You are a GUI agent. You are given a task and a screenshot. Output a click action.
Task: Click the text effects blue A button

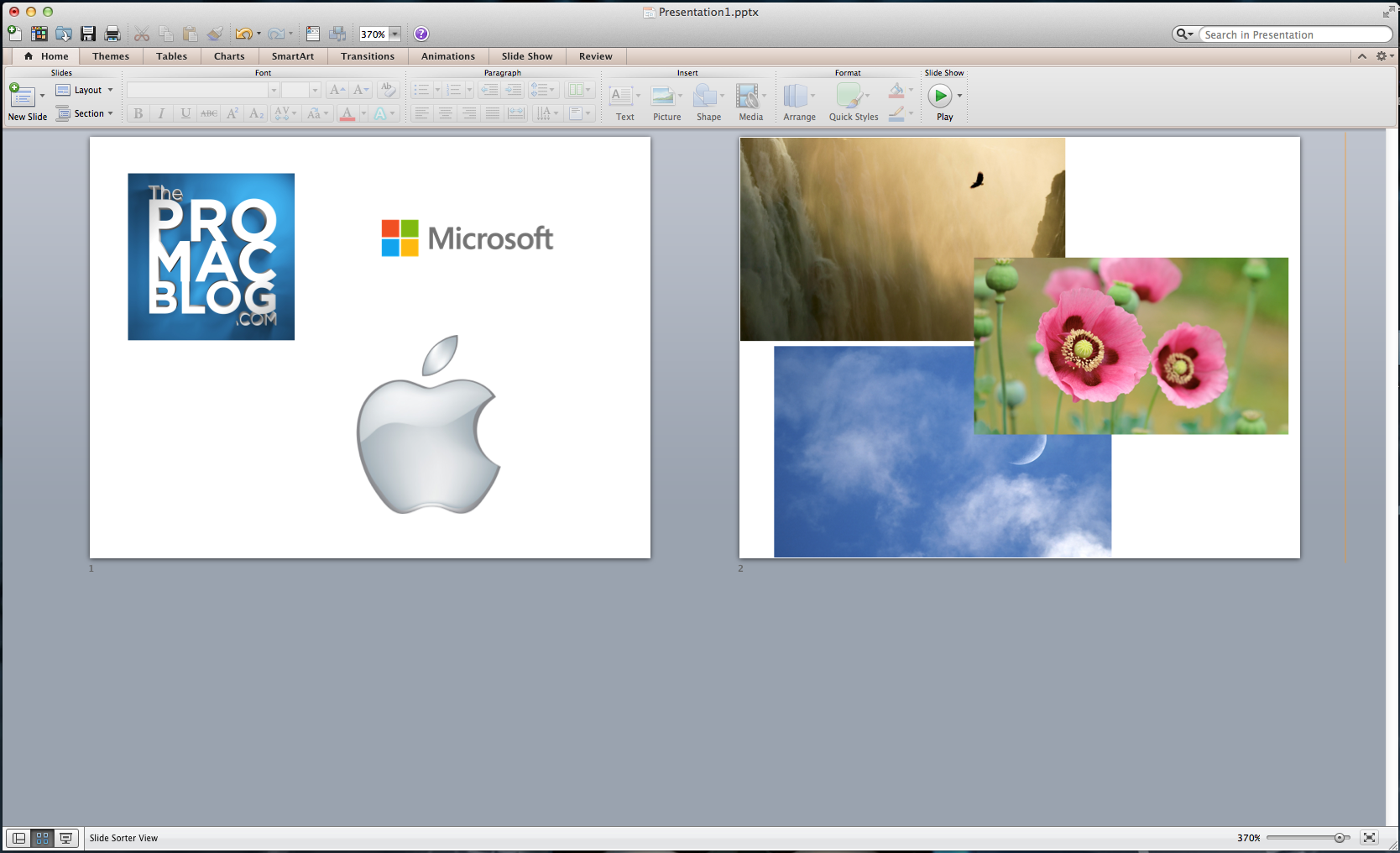click(x=380, y=113)
